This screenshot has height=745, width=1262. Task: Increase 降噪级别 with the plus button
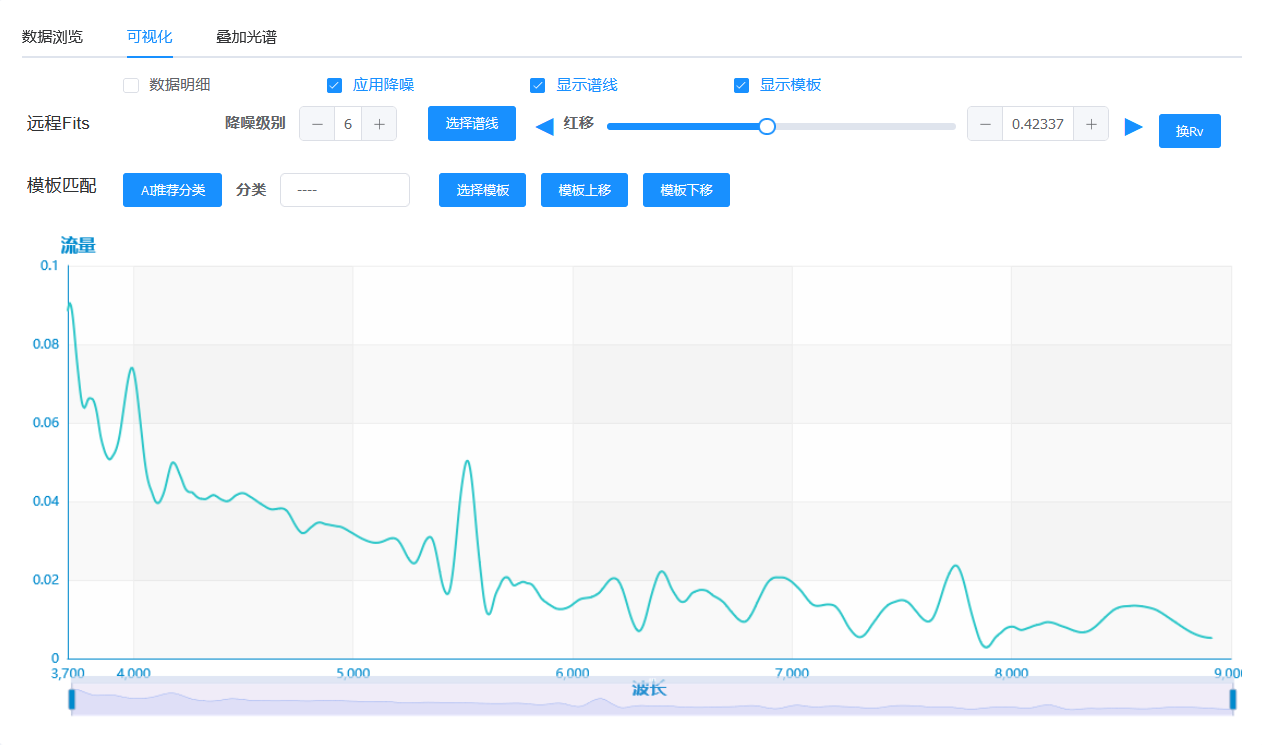pyautogui.click(x=379, y=124)
